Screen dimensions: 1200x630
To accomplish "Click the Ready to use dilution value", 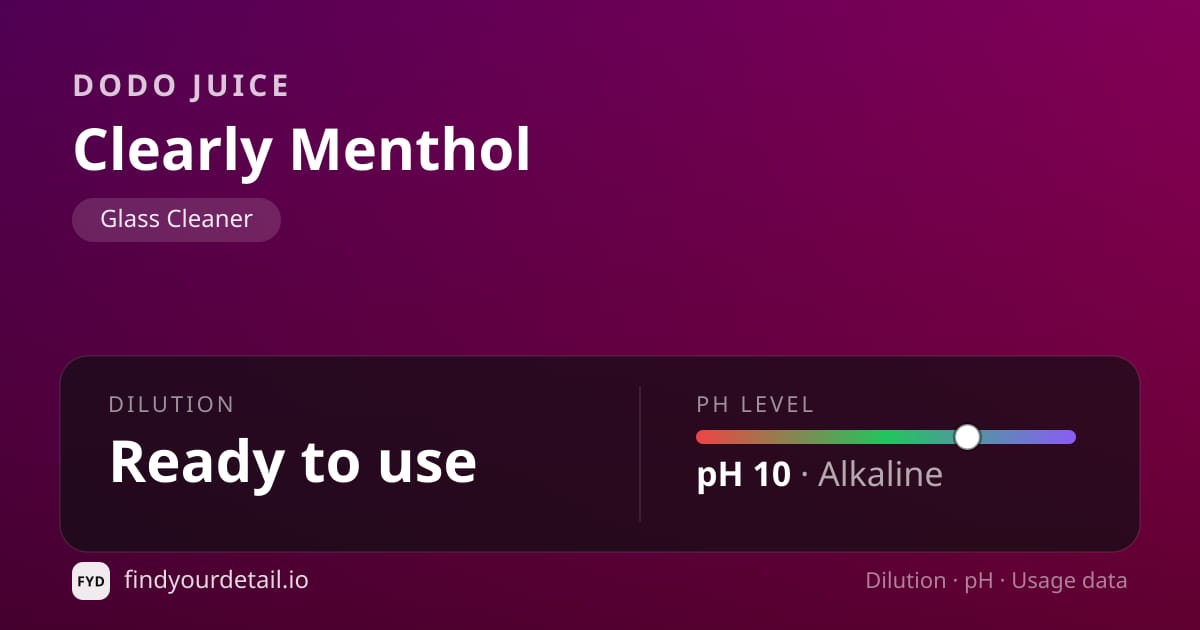I will click(x=293, y=462).
